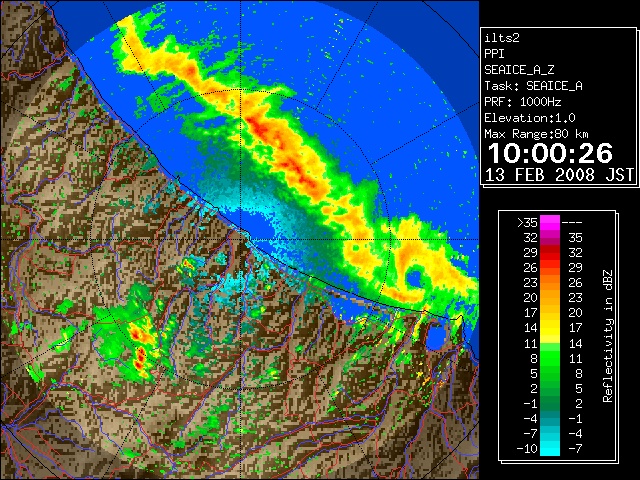640x480 pixels.
Task: Click the 'Max Range:80 km' text
Action: pyautogui.click(x=536, y=134)
